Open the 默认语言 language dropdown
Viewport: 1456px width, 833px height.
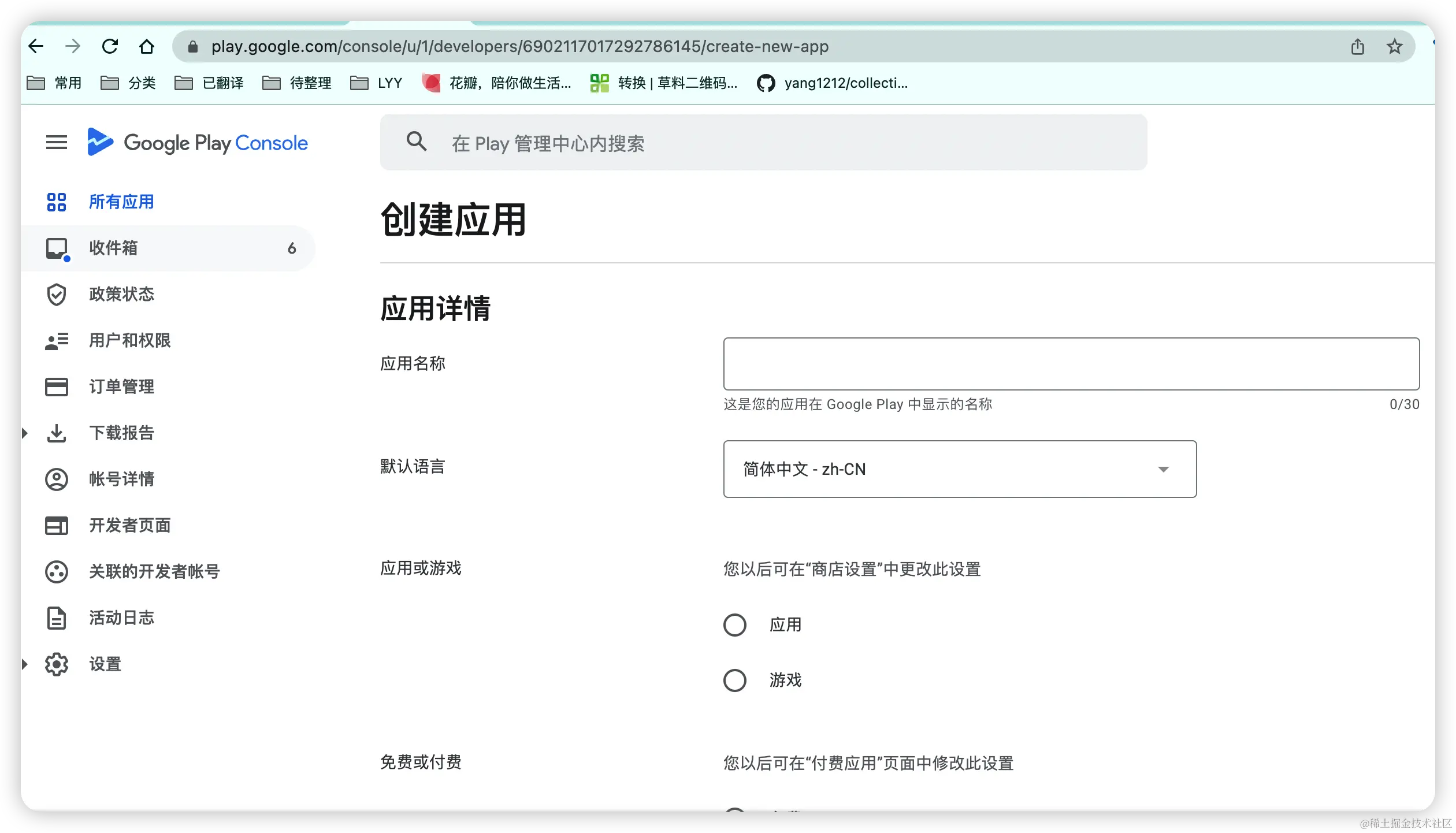click(959, 469)
